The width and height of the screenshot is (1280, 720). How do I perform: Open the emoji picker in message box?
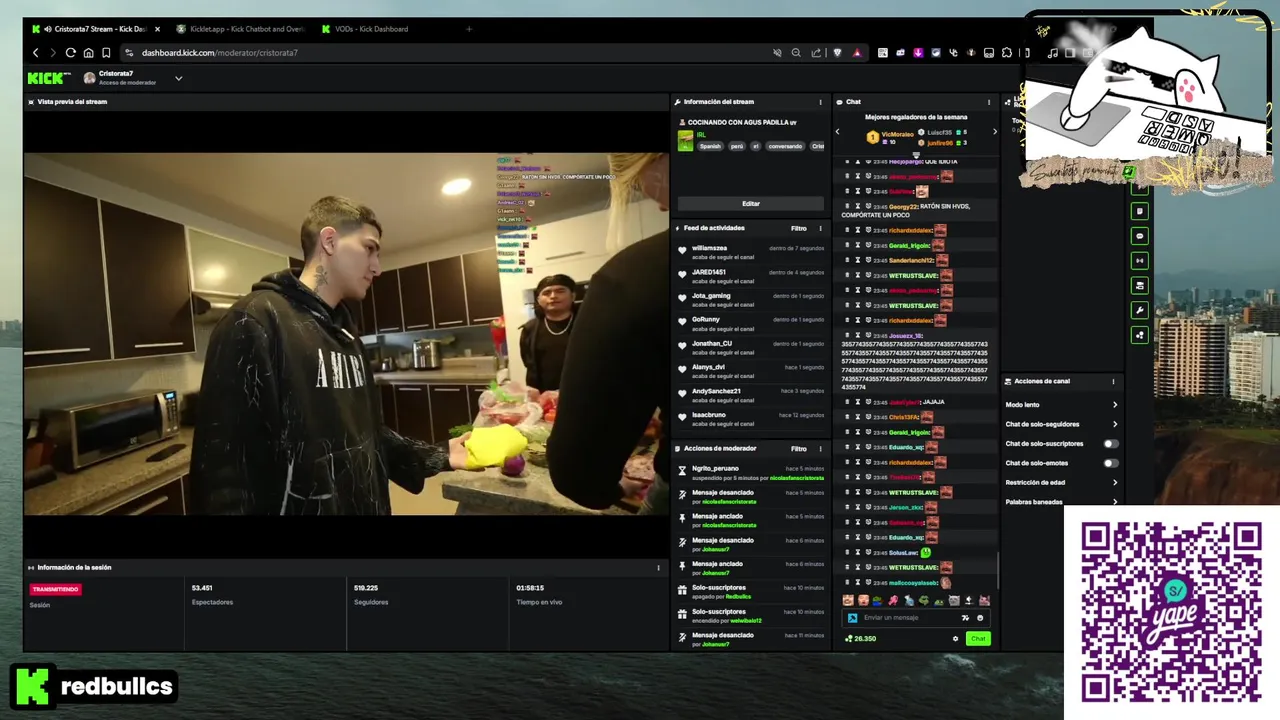[x=980, y=618]
